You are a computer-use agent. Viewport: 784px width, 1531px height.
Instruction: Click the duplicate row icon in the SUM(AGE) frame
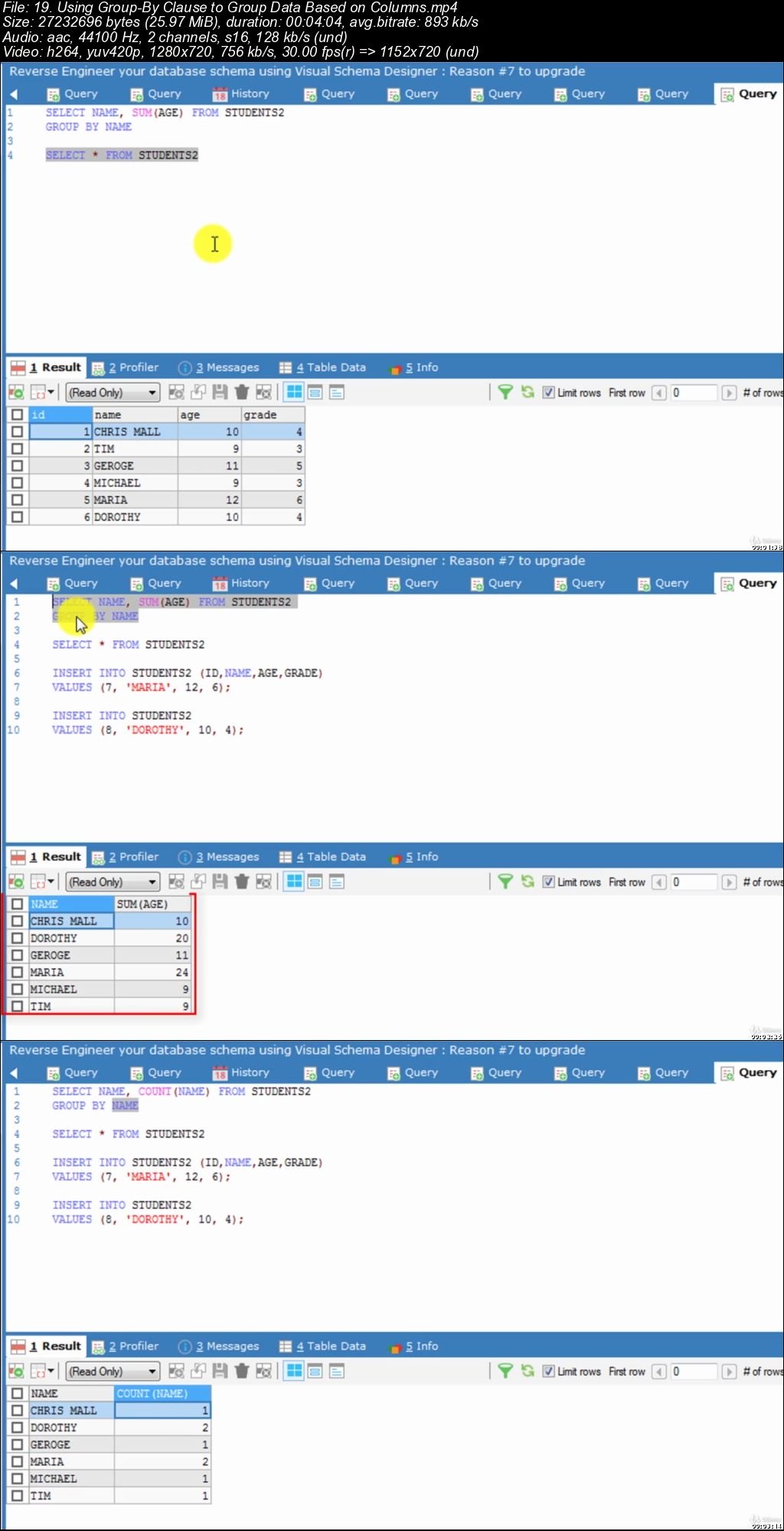coord(198,882)
